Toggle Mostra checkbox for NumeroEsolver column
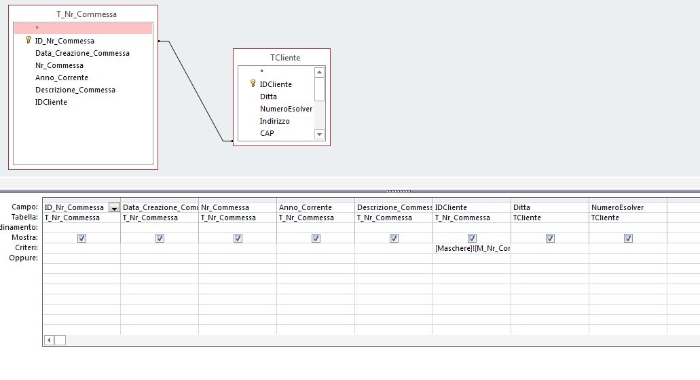Image resolution: width=700 pixels, height=380 pixels. pos(628,238)
